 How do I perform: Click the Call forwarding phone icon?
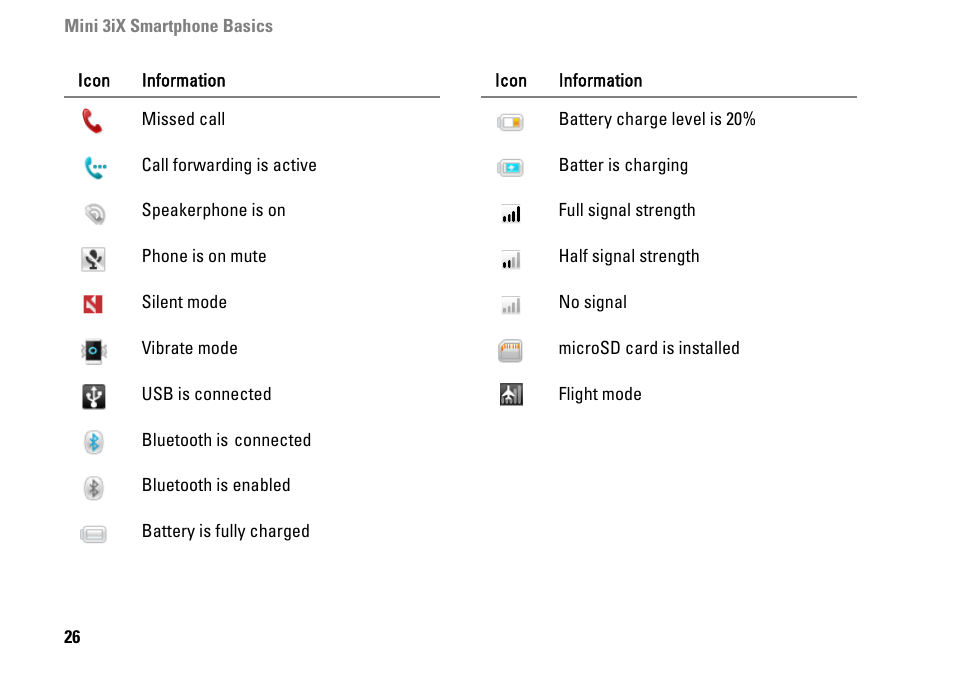click(95, 167)
